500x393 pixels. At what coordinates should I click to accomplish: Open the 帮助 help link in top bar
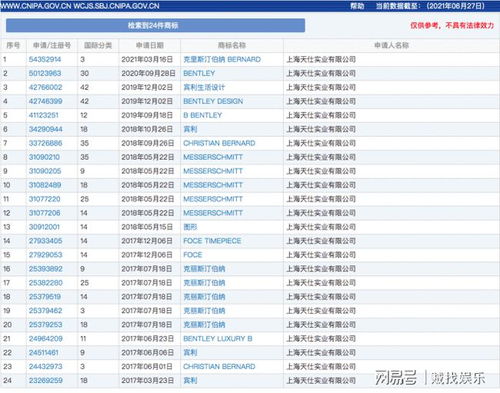(357, 6)
